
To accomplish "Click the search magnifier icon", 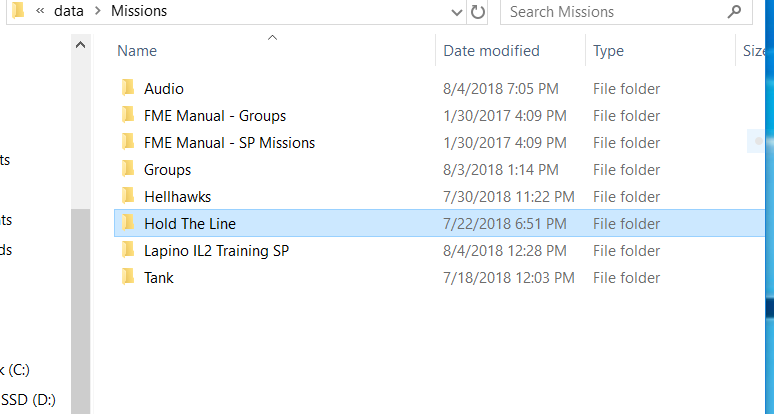I will (734, 11).
